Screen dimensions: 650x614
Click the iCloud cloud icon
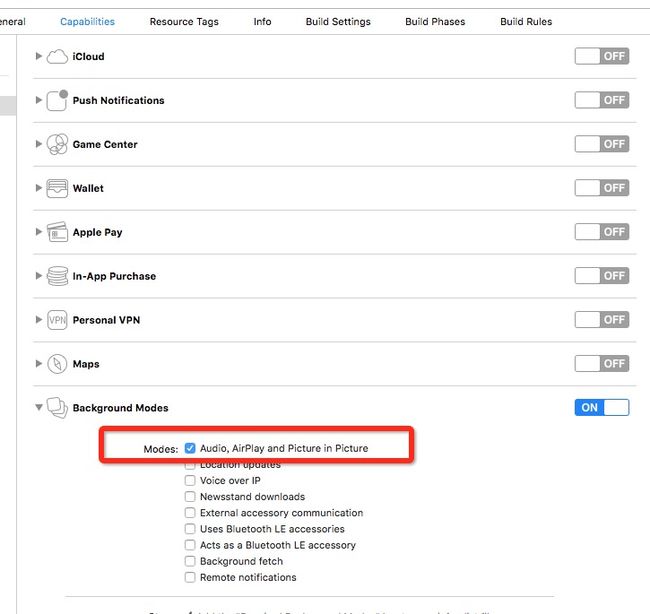(57, 56)
